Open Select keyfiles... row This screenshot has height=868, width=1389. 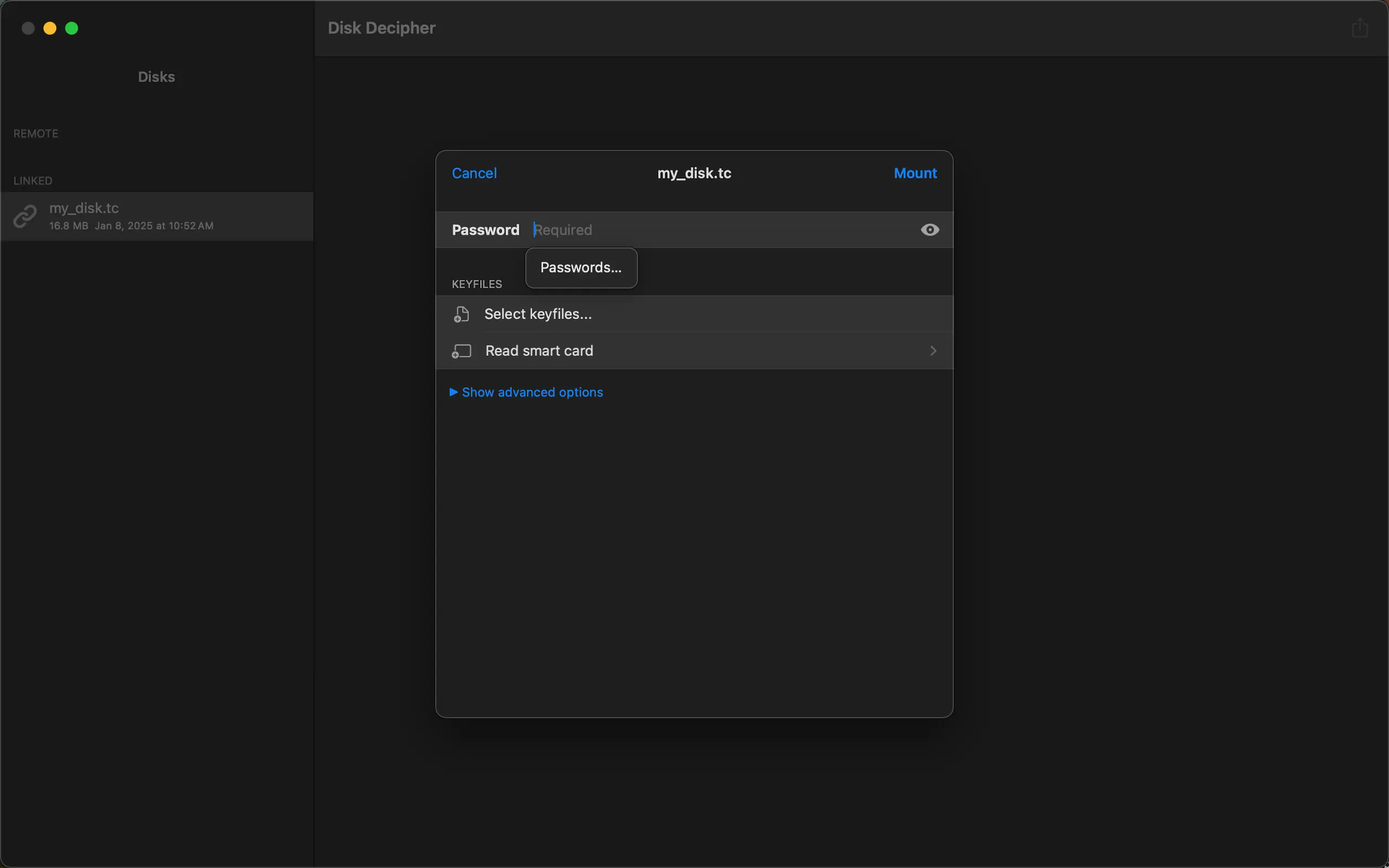(538, 314)
